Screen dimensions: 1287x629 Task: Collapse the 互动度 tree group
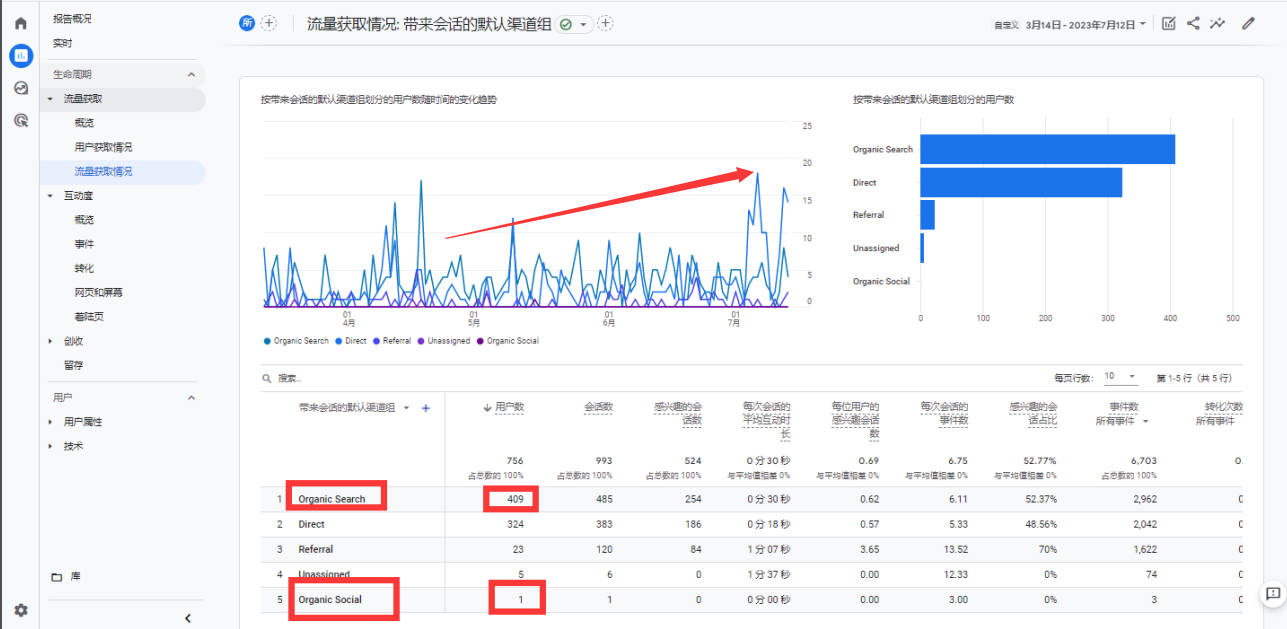pos(50,196)
